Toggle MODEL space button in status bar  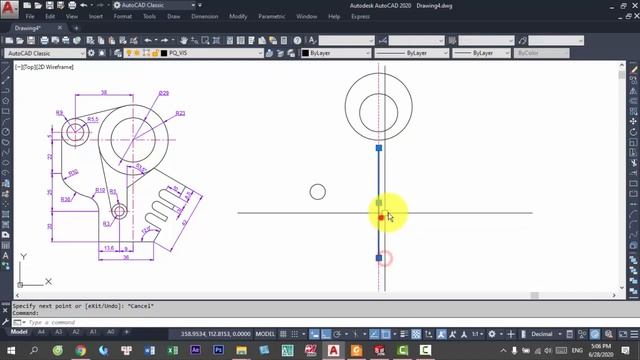265,334
